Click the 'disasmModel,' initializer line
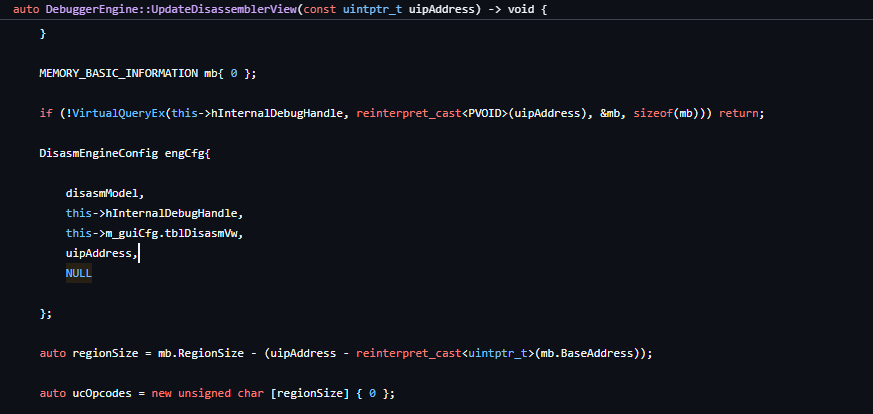 pyautogui.click(x=105, y=194)
